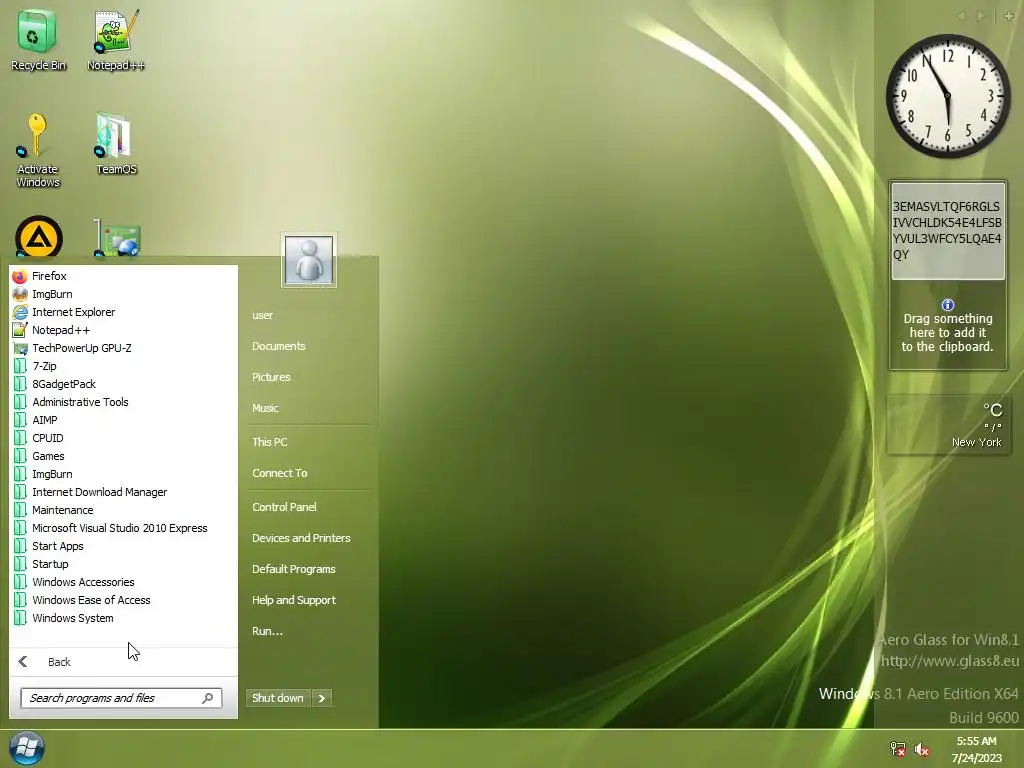
Task: Click the clipboard gadget info icon
Action: click(948, 304)
